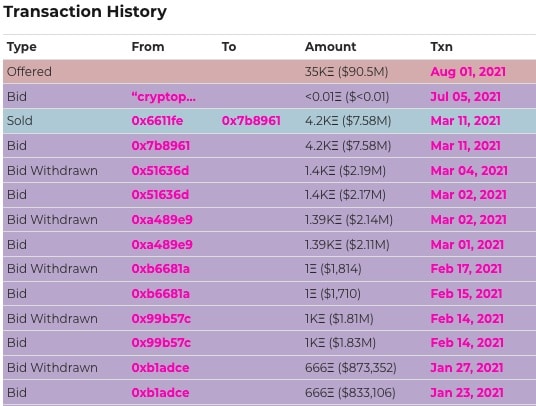Screen dimensions: 536x406
Task: Open 0xb1adce in the Bid Withdrawn row
Action: coord(160,368)
